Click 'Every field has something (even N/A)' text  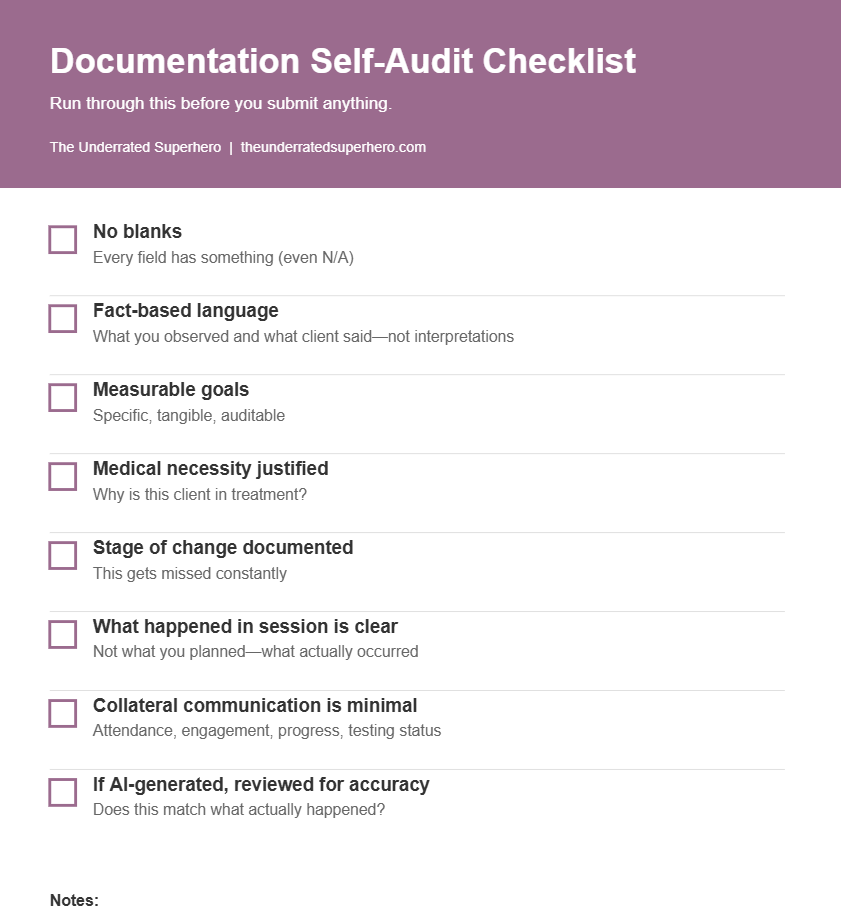pyautogui.click(x=223, y=258)
